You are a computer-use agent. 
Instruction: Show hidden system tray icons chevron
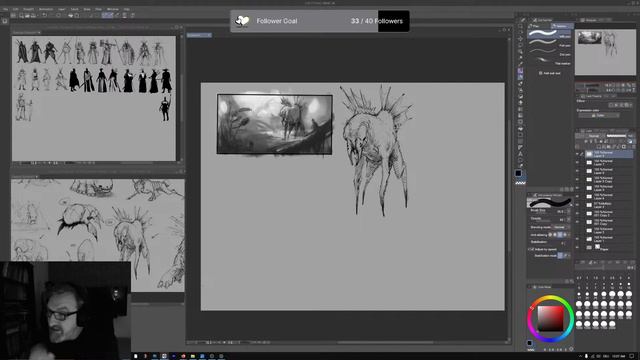(x=580, y=356)
